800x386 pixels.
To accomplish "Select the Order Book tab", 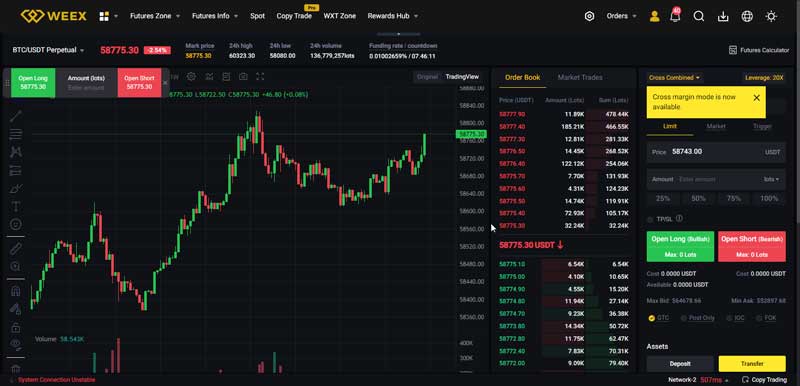I will (x=522, y=78).
